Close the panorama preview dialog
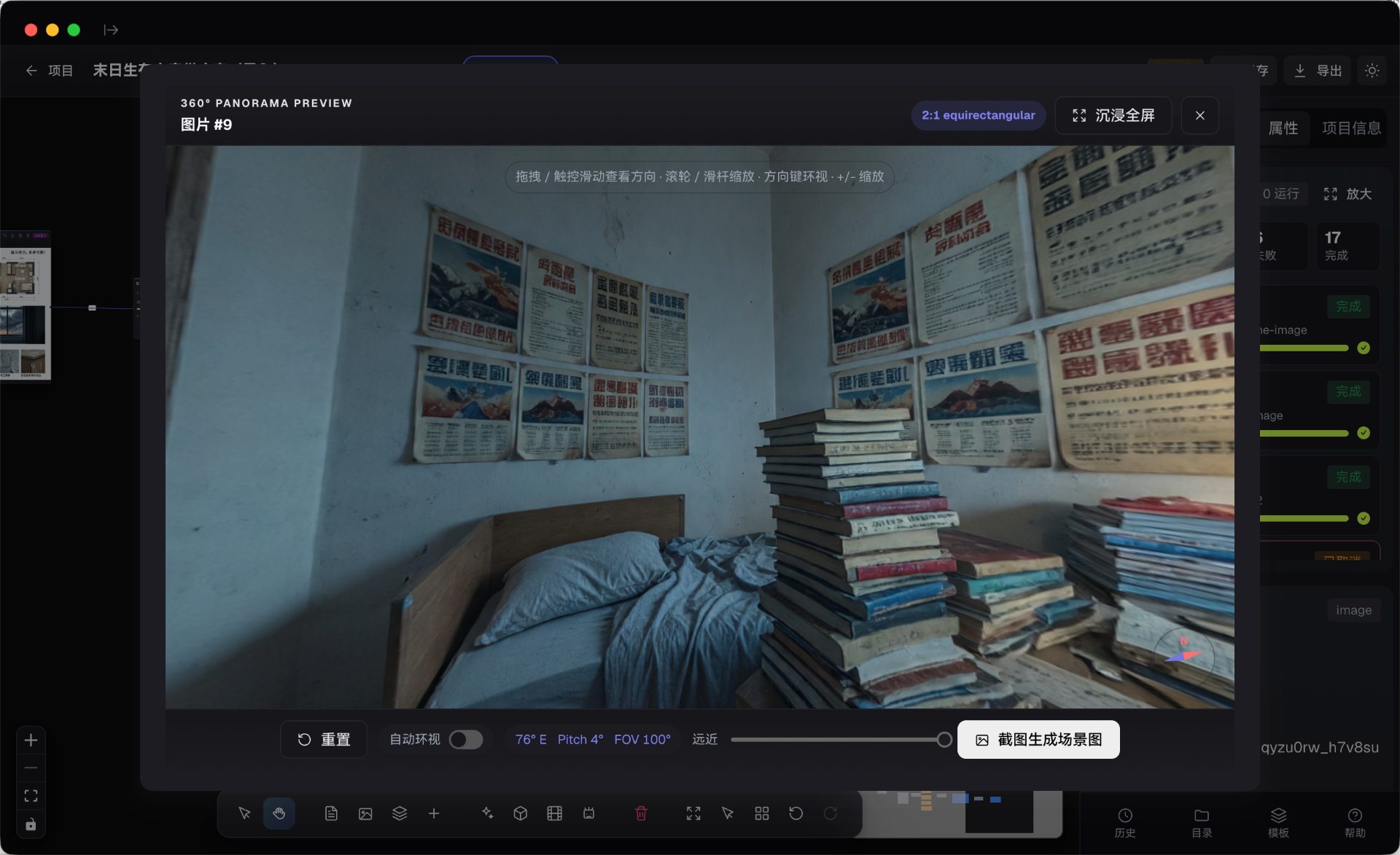The height and width of the screenshot is (855, 1400). click(x=1200, y=115)
